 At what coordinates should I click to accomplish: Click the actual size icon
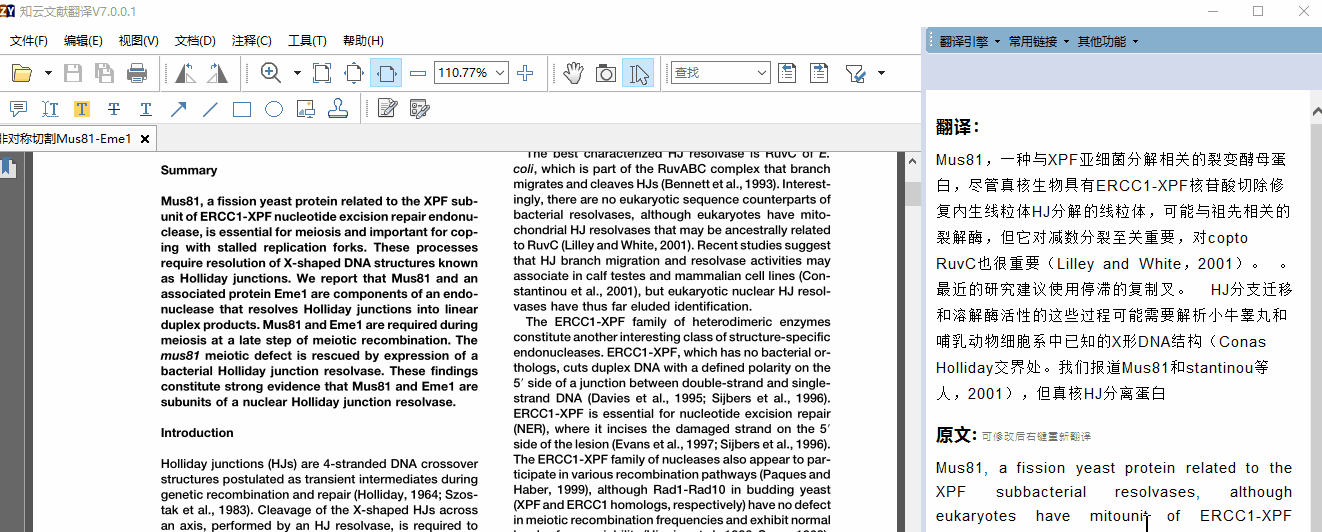(322, 73)
